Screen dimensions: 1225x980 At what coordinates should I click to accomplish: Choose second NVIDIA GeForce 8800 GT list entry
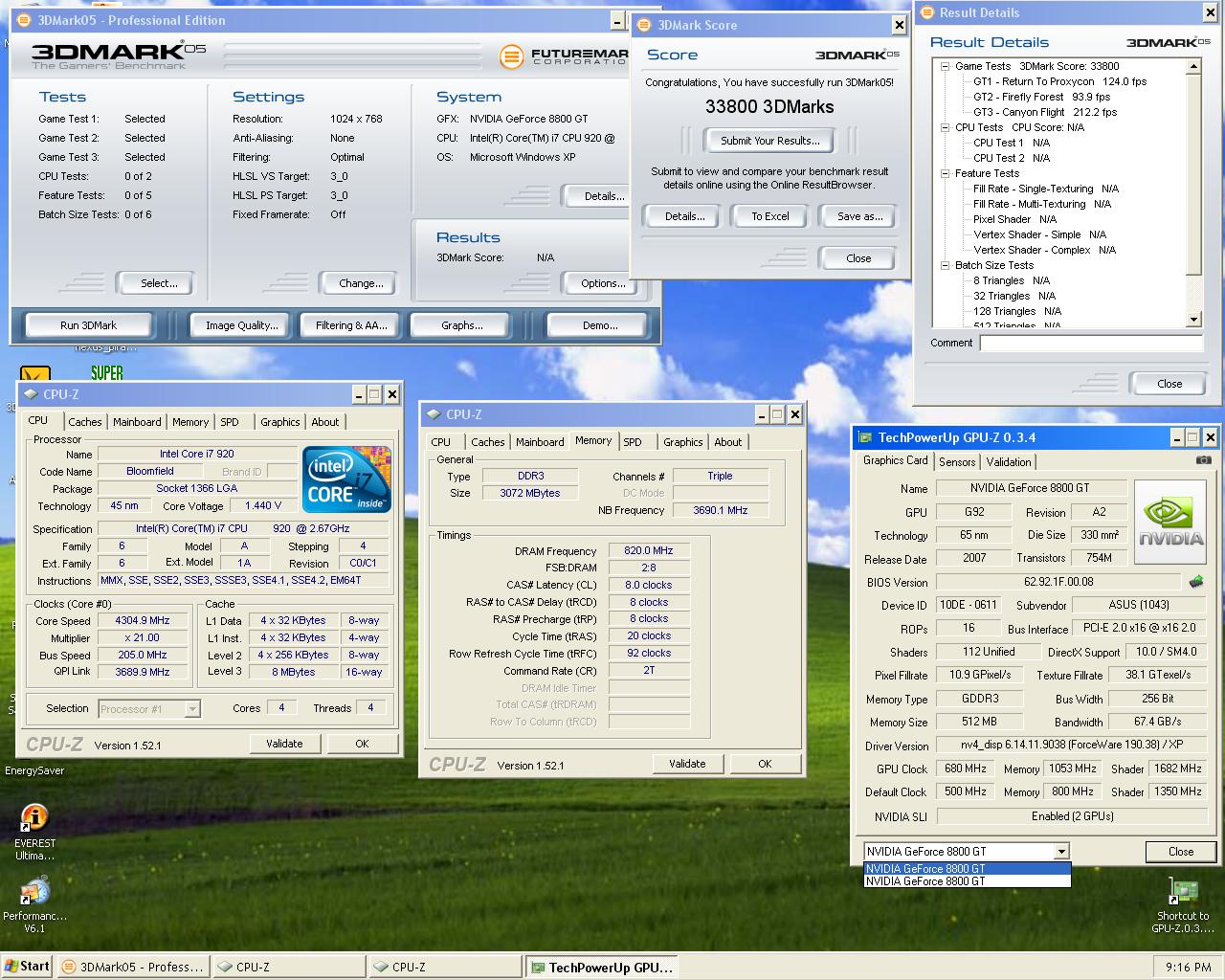(x=967, y=881)
